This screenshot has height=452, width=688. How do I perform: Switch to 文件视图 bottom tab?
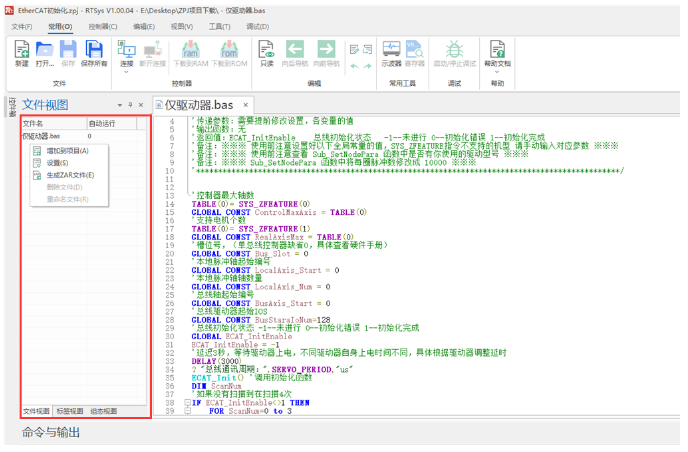click(x=36, y=411)
